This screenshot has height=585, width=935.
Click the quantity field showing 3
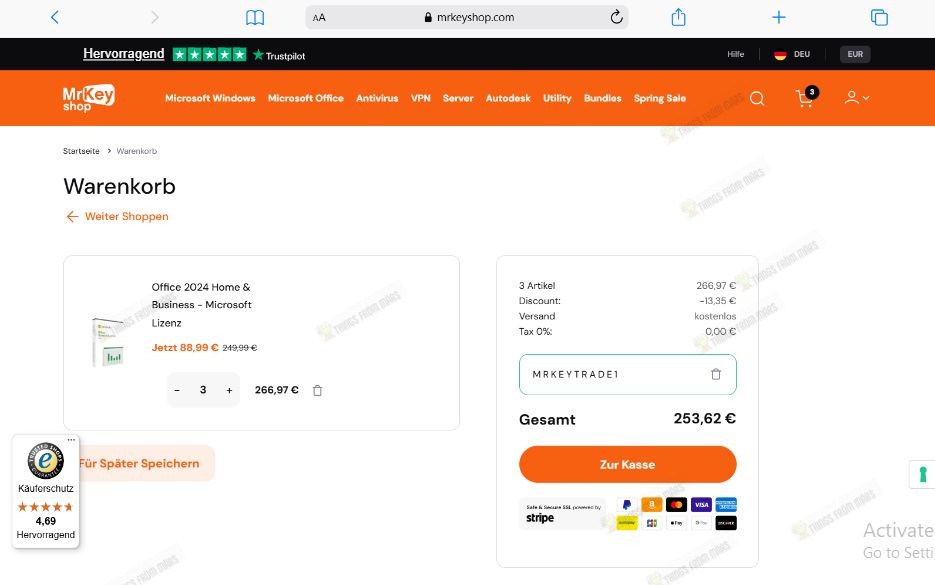tap(203, 389)
